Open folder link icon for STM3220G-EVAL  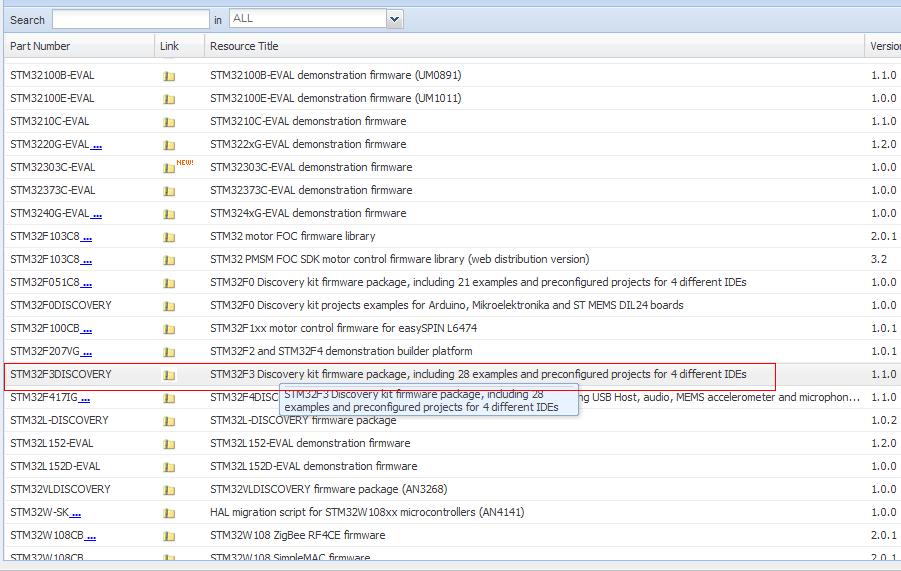(x=169, y=145)
